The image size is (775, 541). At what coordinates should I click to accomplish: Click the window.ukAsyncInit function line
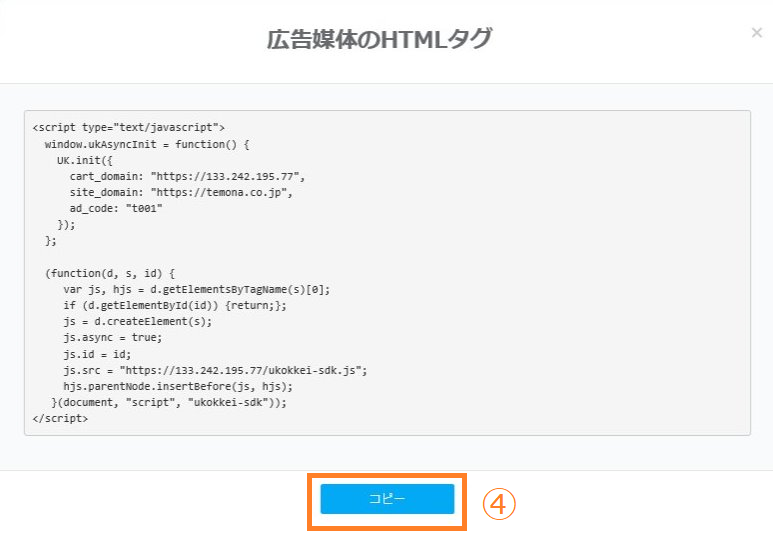coord(146,144)
